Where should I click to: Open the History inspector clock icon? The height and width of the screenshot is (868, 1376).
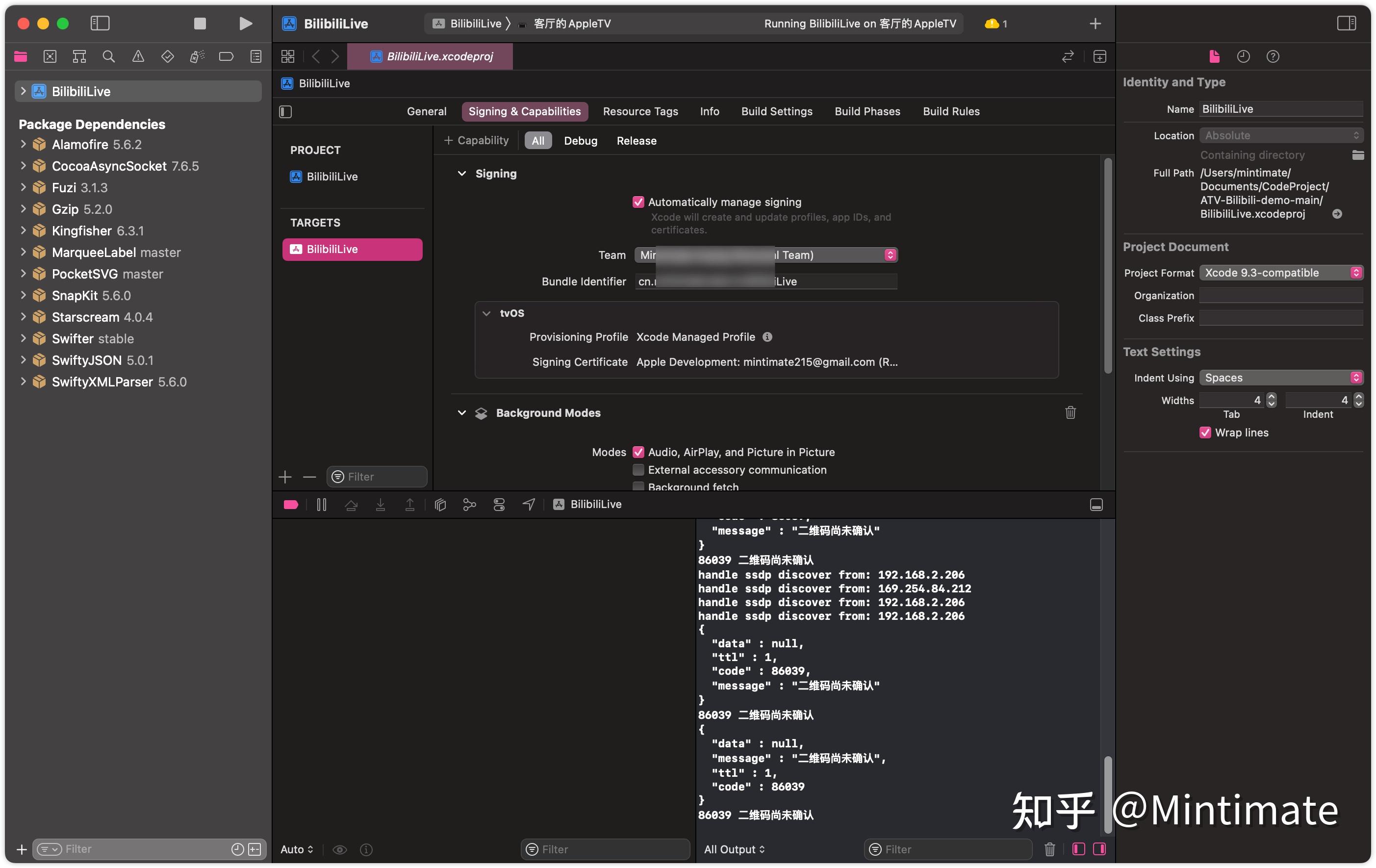coord(1244,56)
